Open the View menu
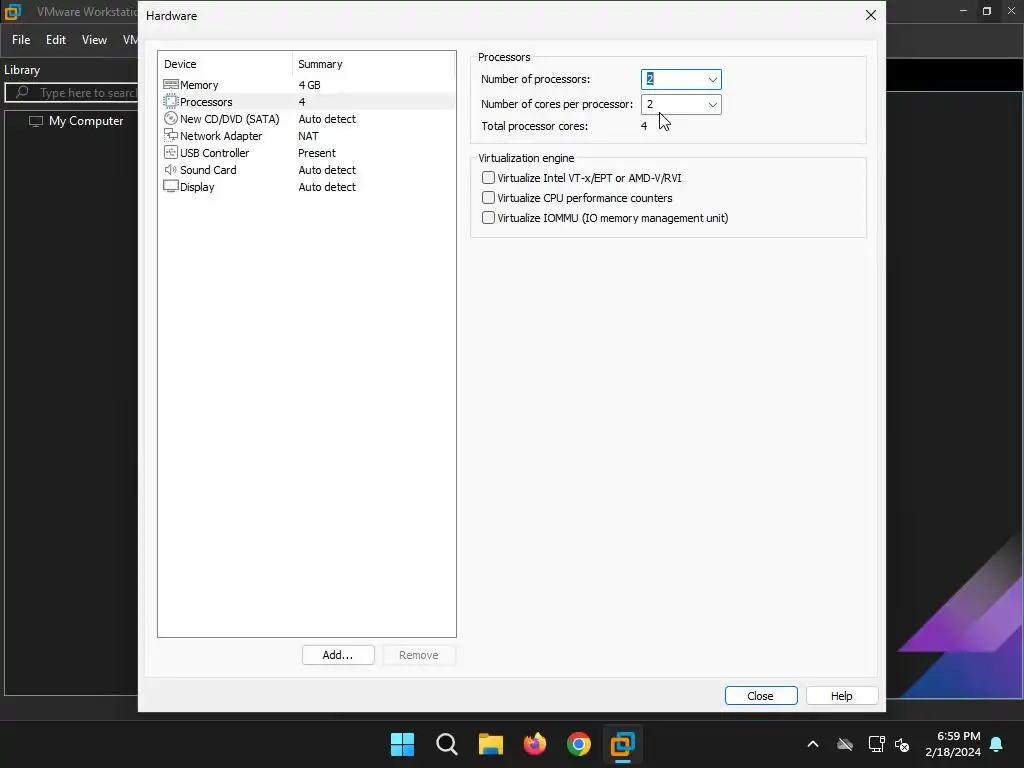1024x768 pixels. (x=94, y=40)
